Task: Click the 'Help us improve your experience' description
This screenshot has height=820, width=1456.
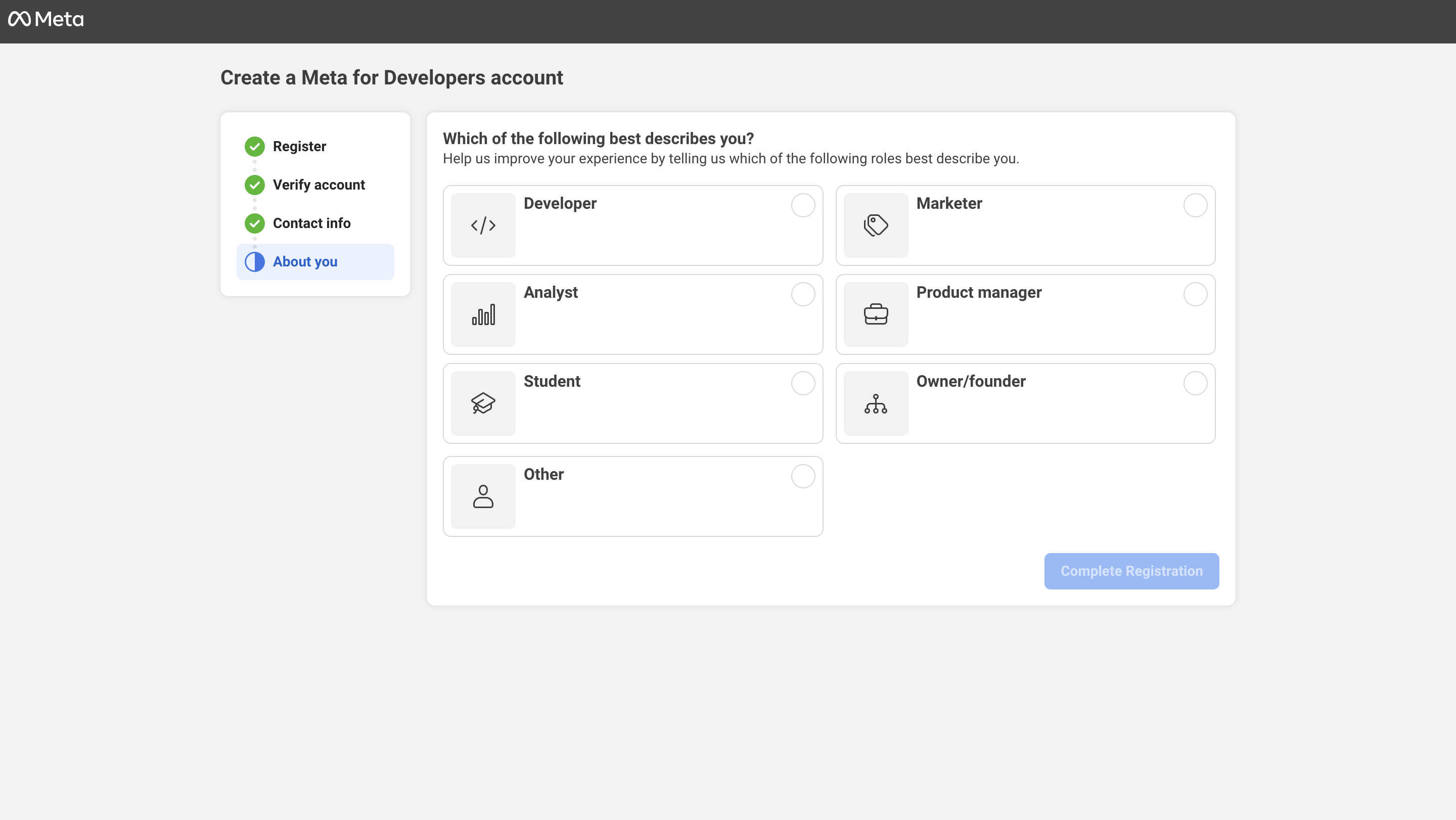Action: pos(731,159)
